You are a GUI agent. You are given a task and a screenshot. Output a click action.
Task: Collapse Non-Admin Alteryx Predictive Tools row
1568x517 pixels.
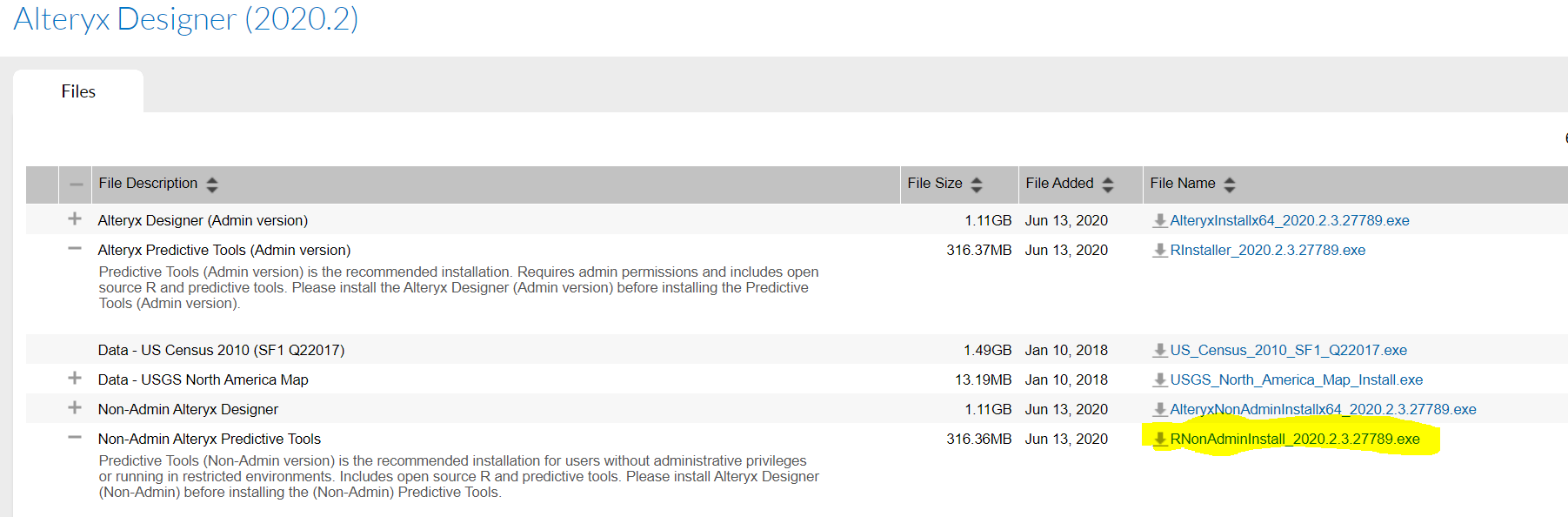click(75, 438)
